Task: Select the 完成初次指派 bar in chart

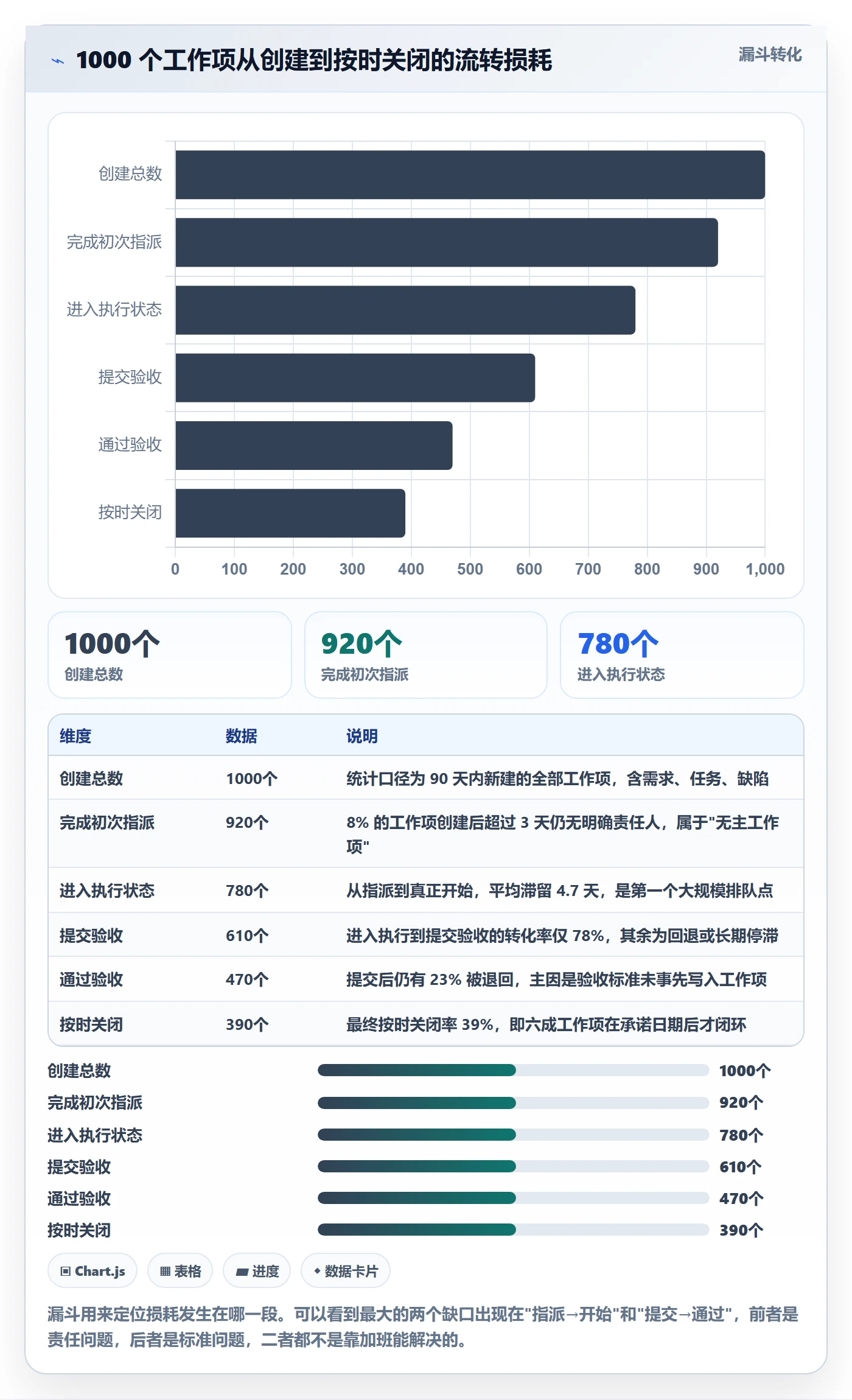Action: (447, 242)
